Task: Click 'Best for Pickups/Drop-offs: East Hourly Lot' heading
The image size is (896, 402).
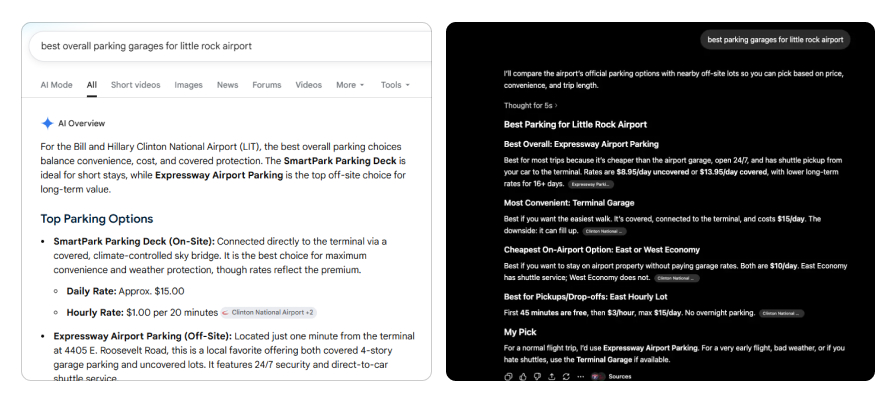Action: (x=585, y=297)
